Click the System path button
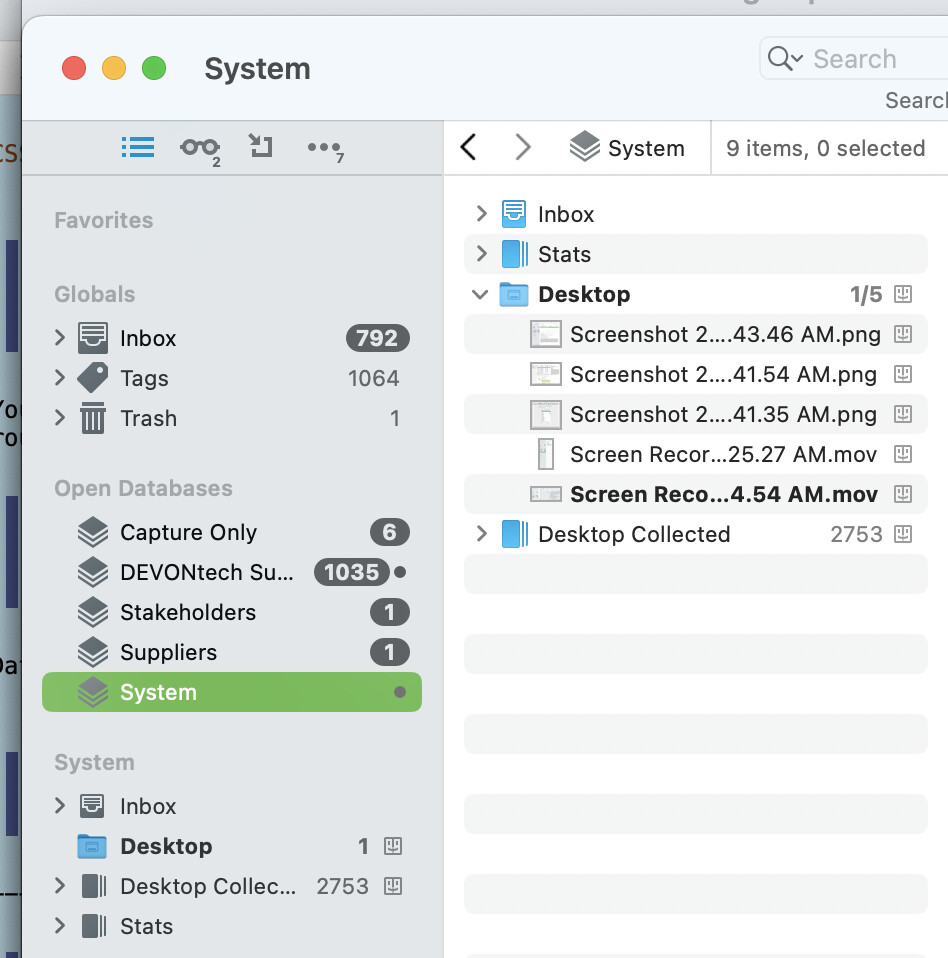948x958 pixels. [x=628, y=148]
